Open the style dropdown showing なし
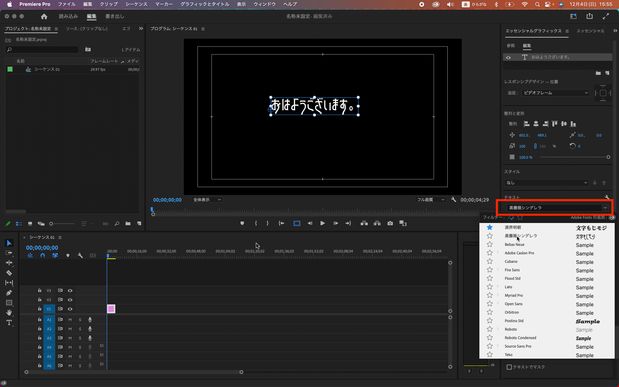619x387 pixels. click(x=547, y=183)
